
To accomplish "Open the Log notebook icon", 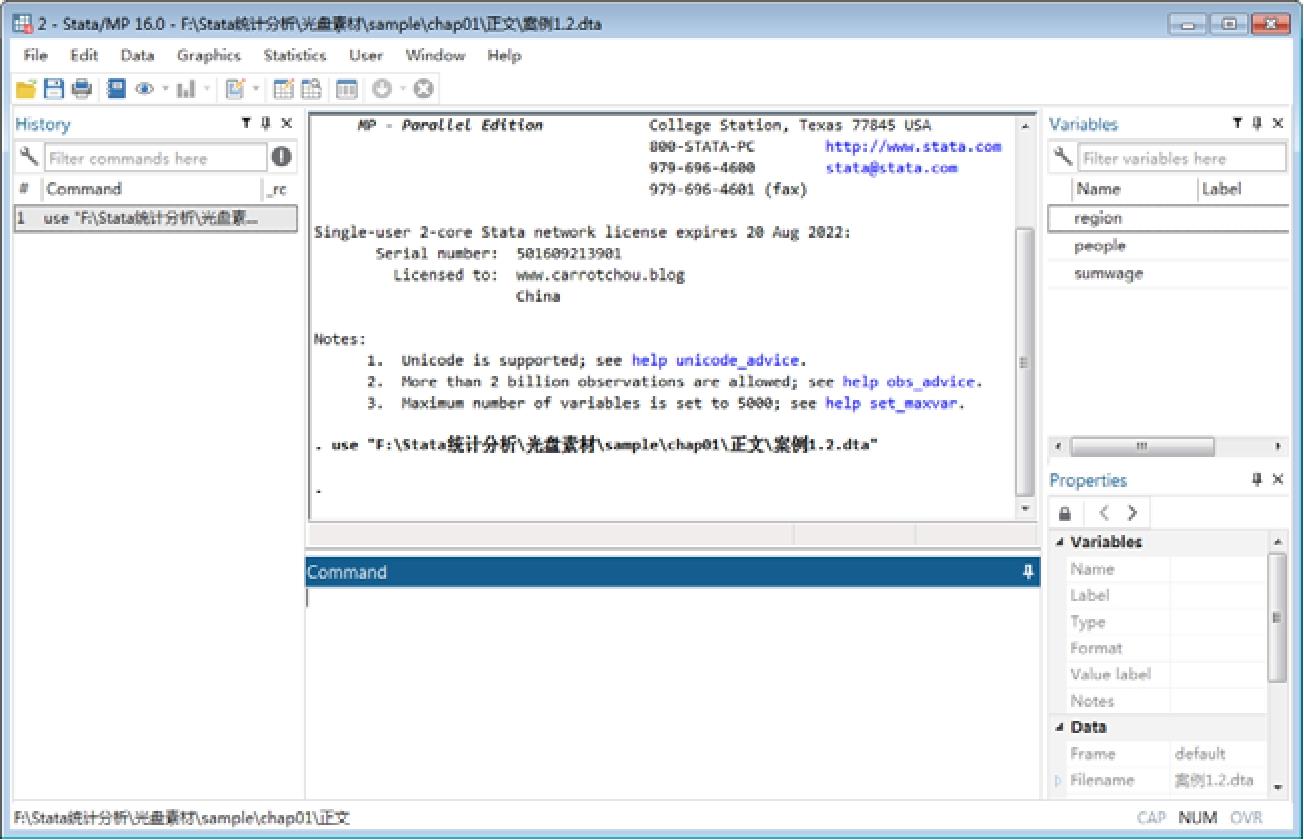I will point(116,90).
